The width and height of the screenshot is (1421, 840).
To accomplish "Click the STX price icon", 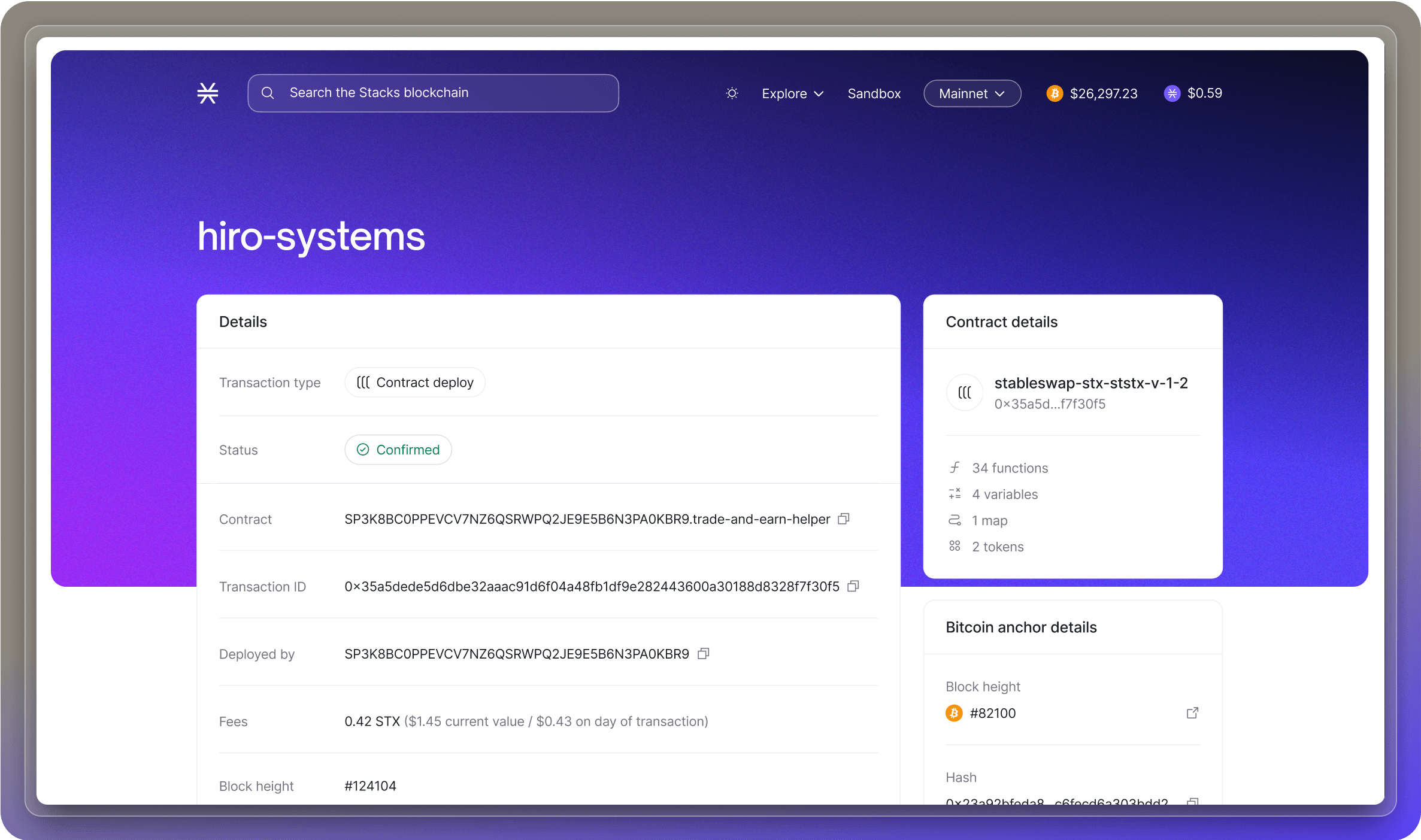I will pyautogui.click(x=1172, y=93).
